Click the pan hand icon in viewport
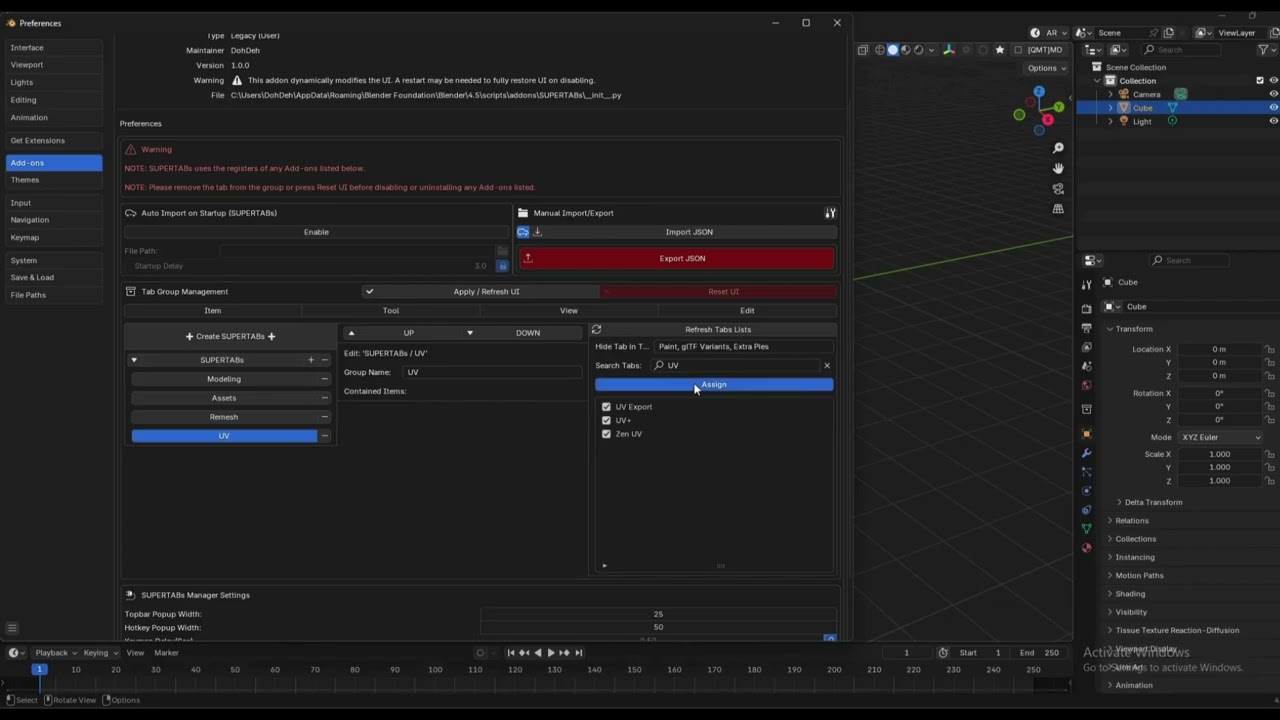Viewport: 1280px width, 720px height. [1058, 168]
